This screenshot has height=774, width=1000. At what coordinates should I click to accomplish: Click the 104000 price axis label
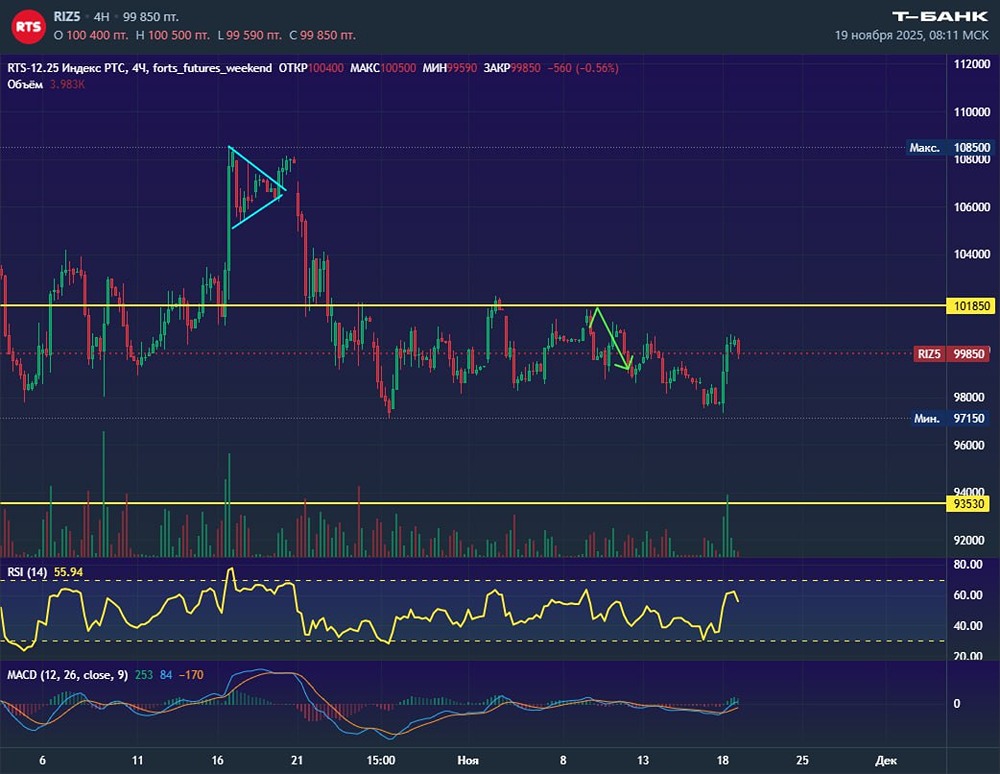tap(972, 254)
